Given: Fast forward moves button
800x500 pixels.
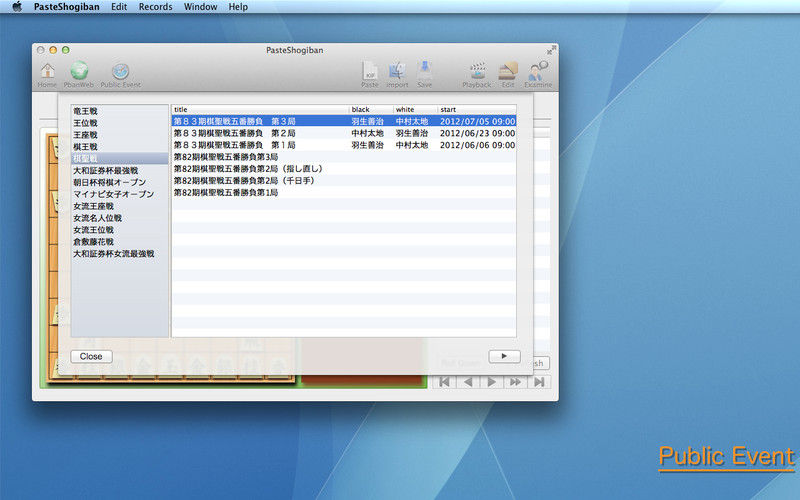Looking at the screenshot, I should point(515,382).
